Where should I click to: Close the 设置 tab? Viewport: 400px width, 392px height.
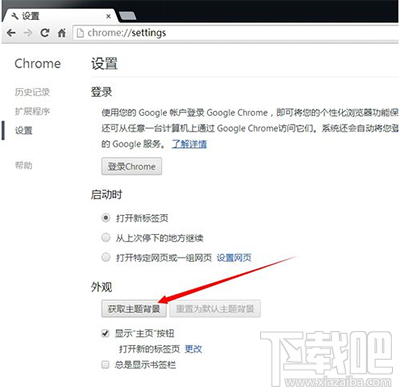(108, 16)
